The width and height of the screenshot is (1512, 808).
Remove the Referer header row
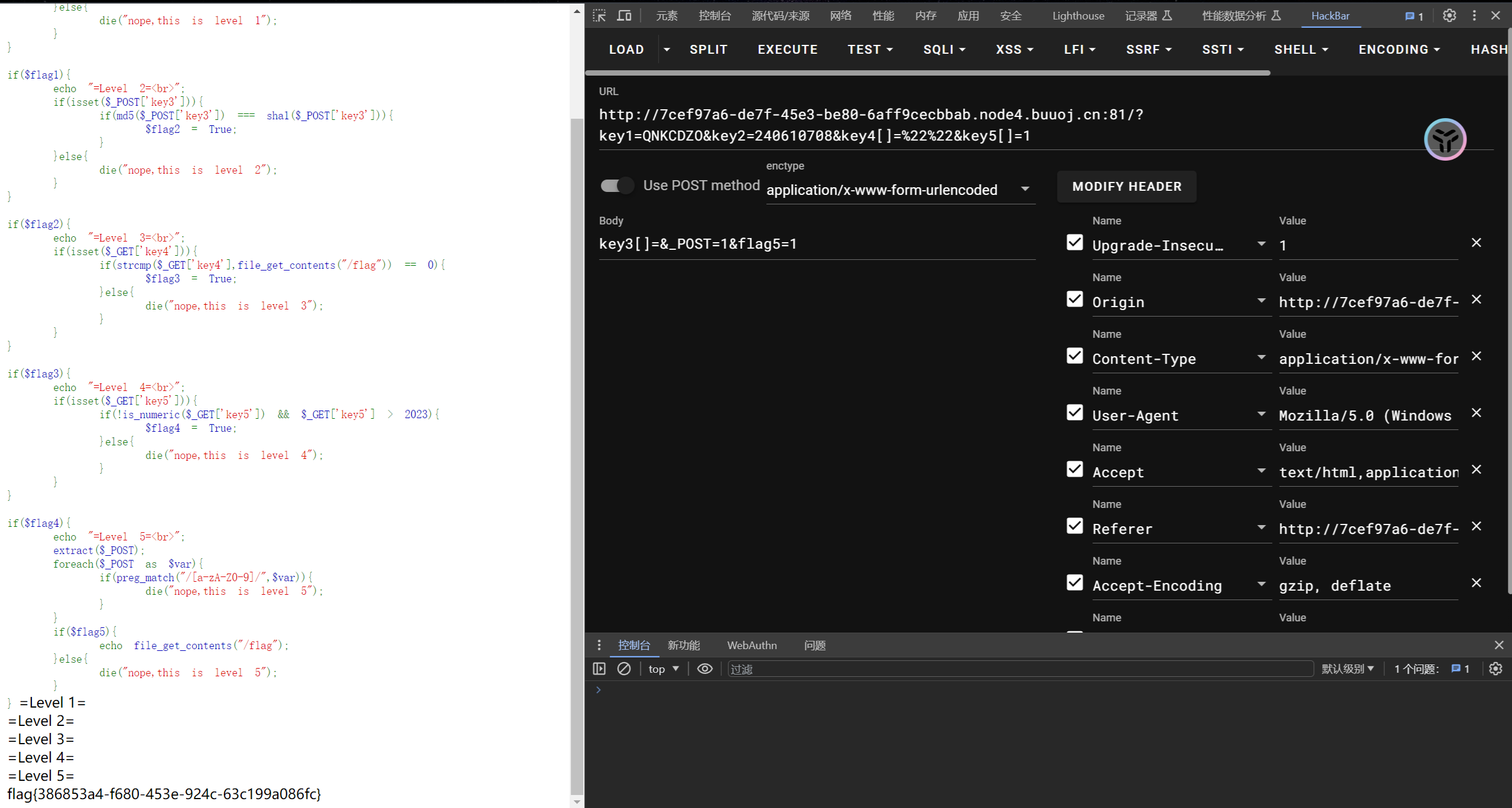pyautogui.click(x=1476, y=526)
